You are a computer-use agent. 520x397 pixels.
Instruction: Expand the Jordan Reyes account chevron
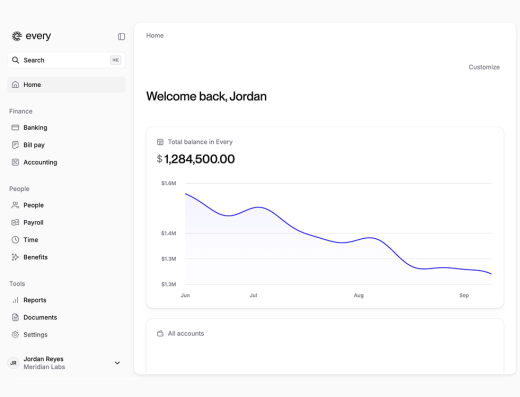pyautogui.click(x=117, y=363)
